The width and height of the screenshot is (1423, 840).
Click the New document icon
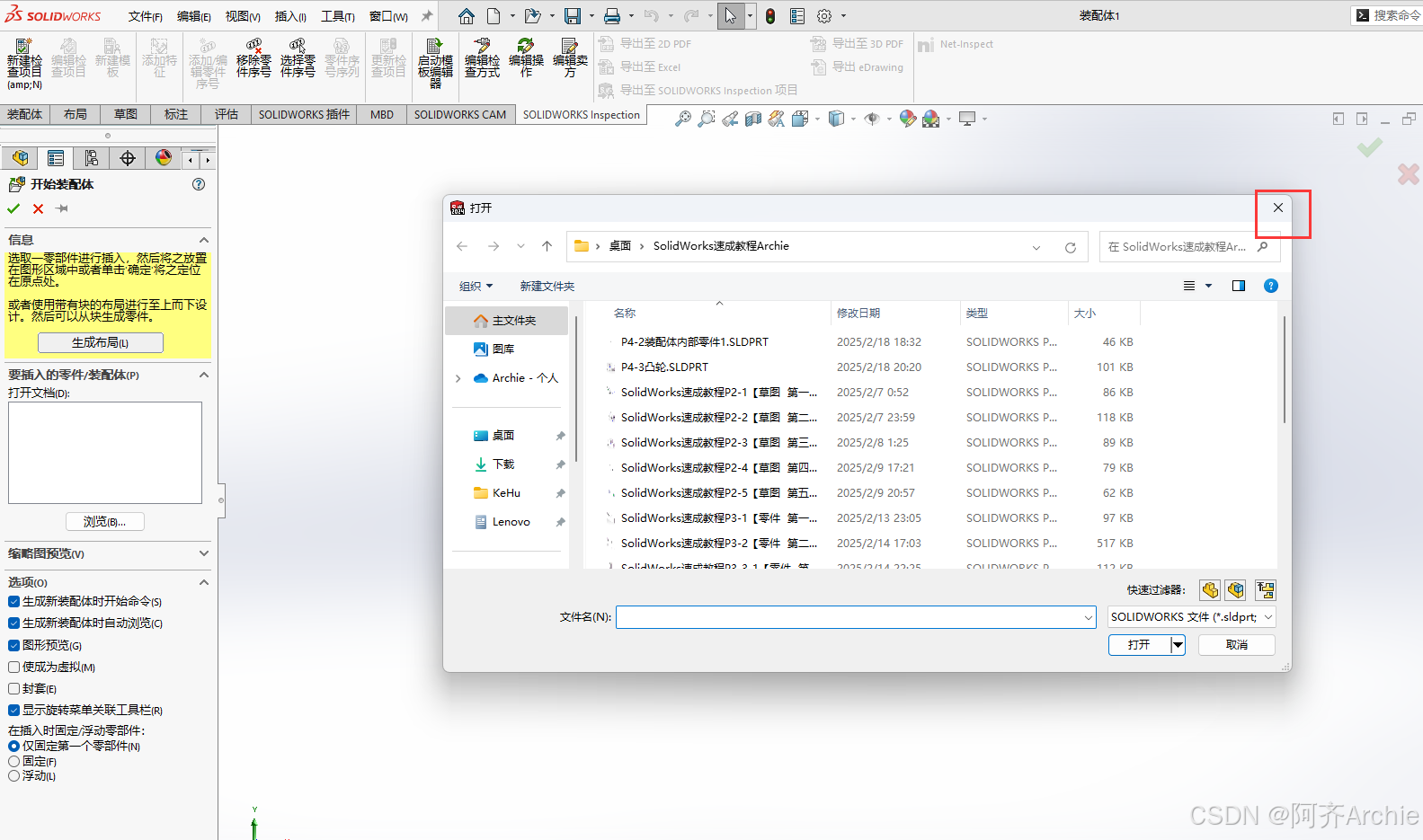tap(494, 16)
